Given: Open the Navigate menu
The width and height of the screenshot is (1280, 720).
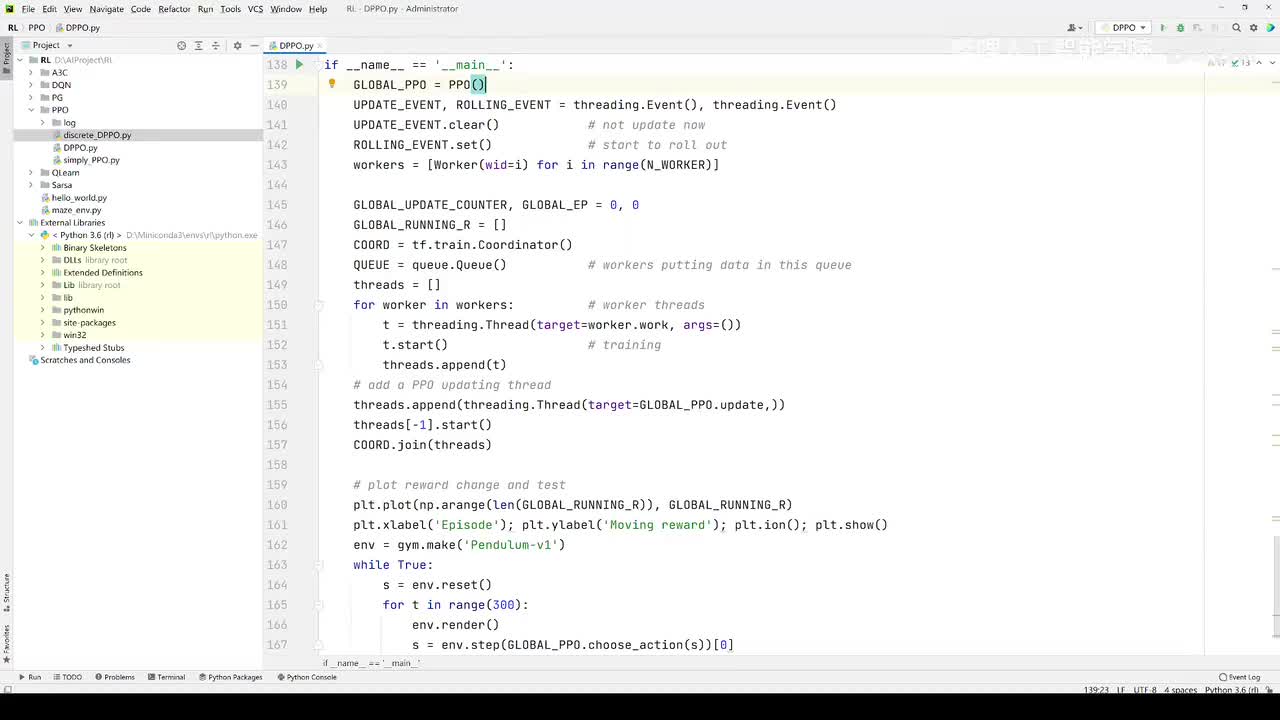Looking at the screenshot, I should pyautogui.click(x=107, y=9).
